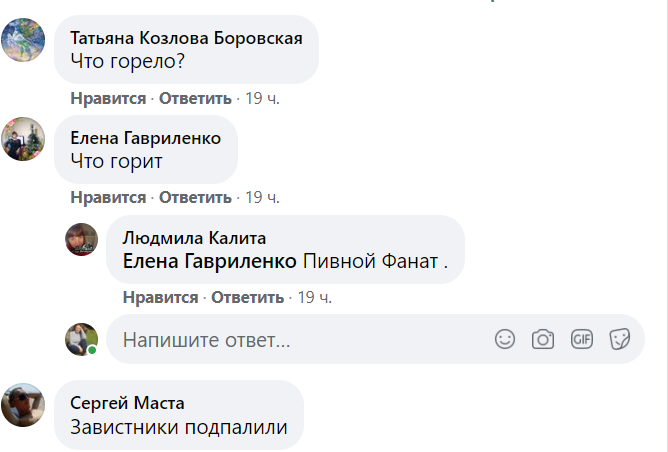Focus the "Напишите ответ..." reply field
The width and height of the screenshot is (668, 452).
300,340
